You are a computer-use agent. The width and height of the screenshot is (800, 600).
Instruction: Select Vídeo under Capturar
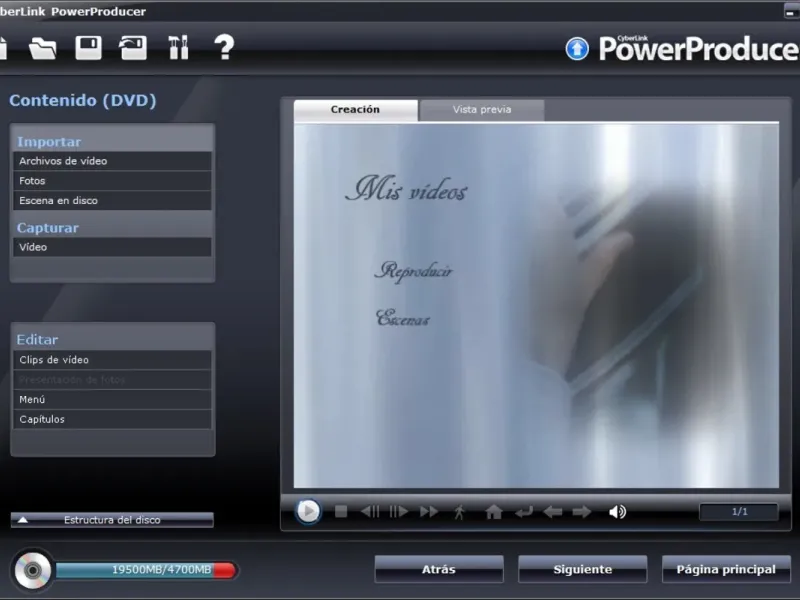[112, 247]
